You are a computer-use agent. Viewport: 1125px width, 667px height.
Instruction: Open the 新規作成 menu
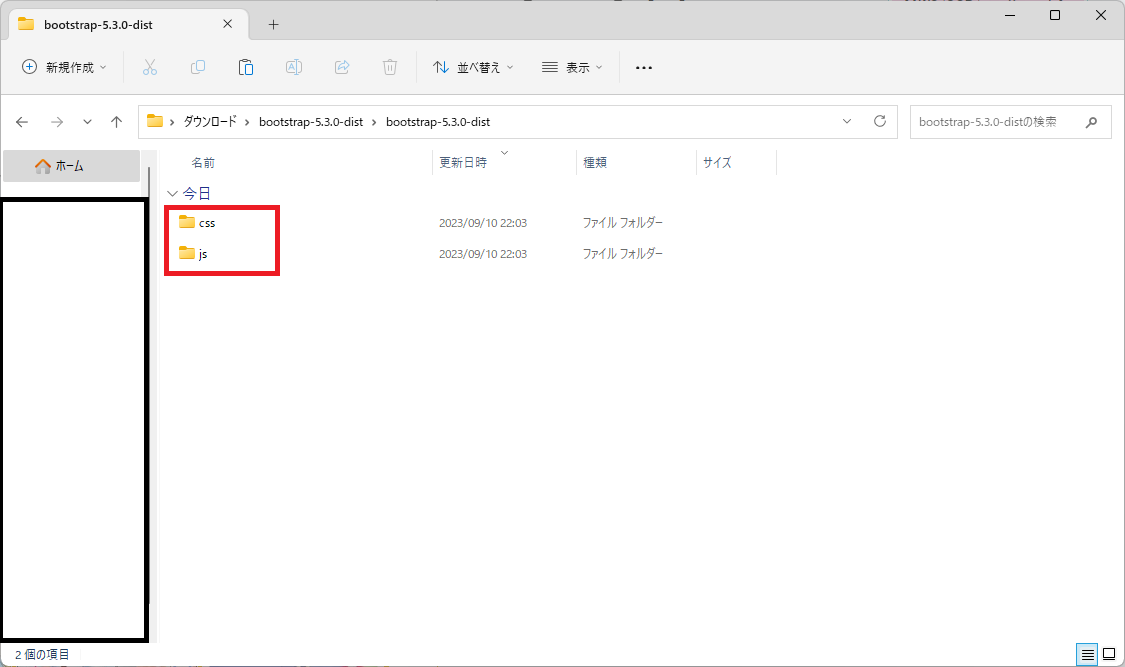coord(64,67)
